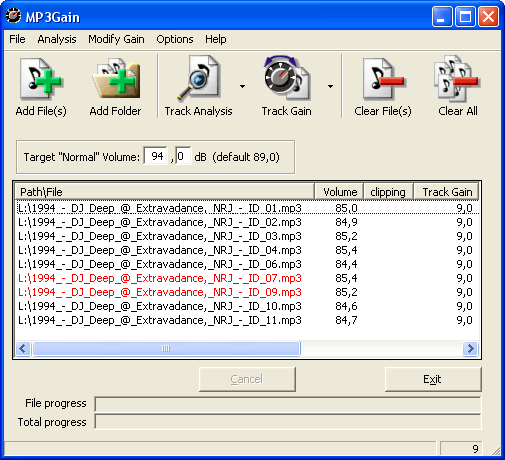Screen dimensions: 505x460
Task: Click the target volume decimal field
Action: tap(183, 155)
